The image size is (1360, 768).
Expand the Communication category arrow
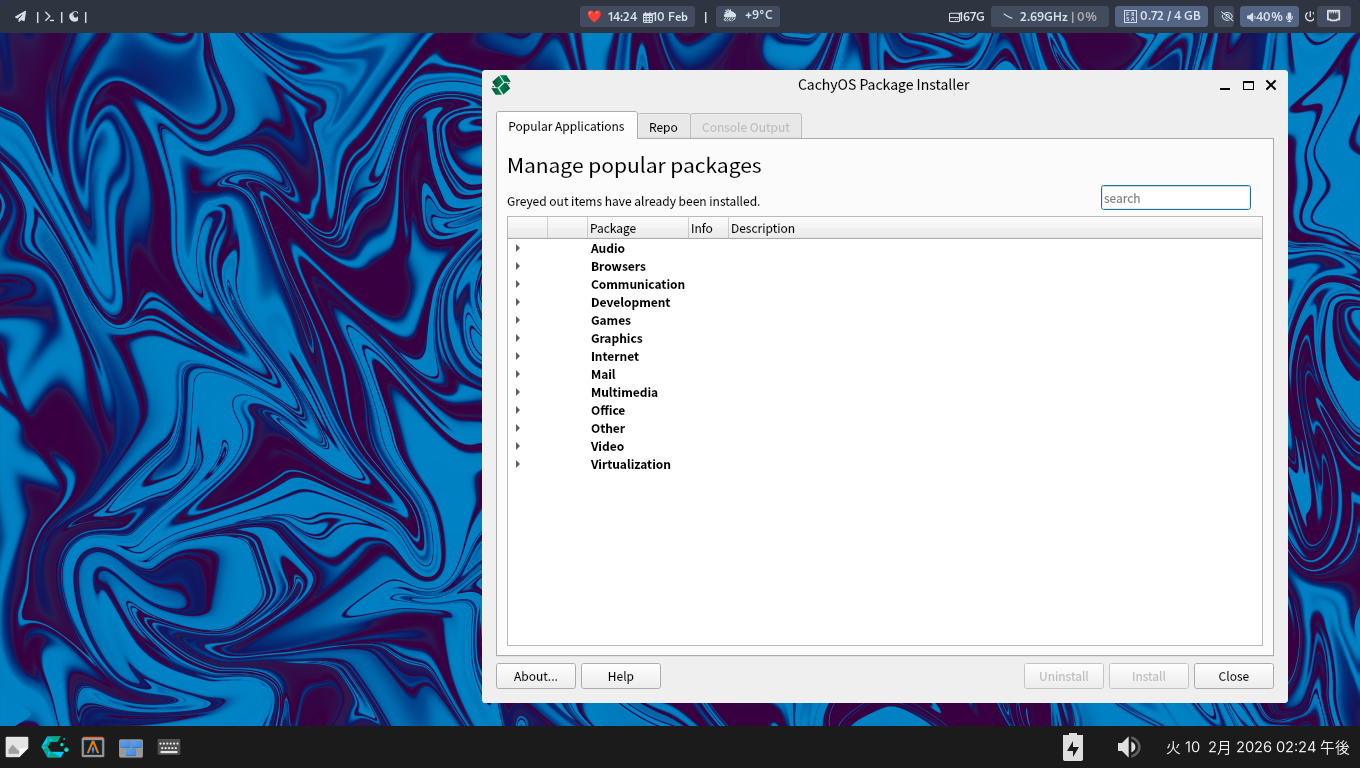517,284
